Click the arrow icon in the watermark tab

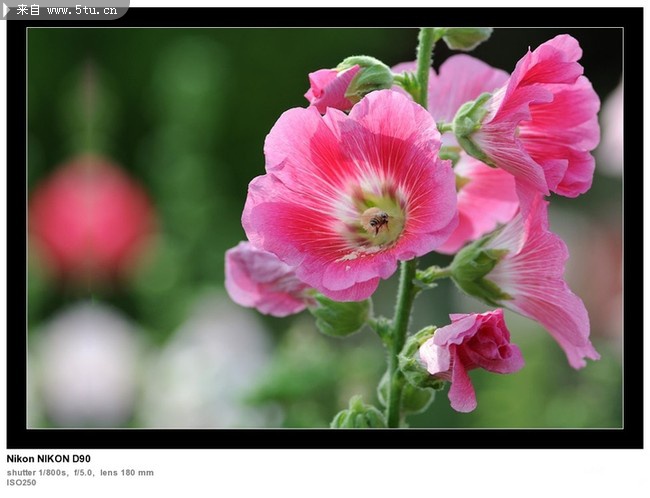8,9
